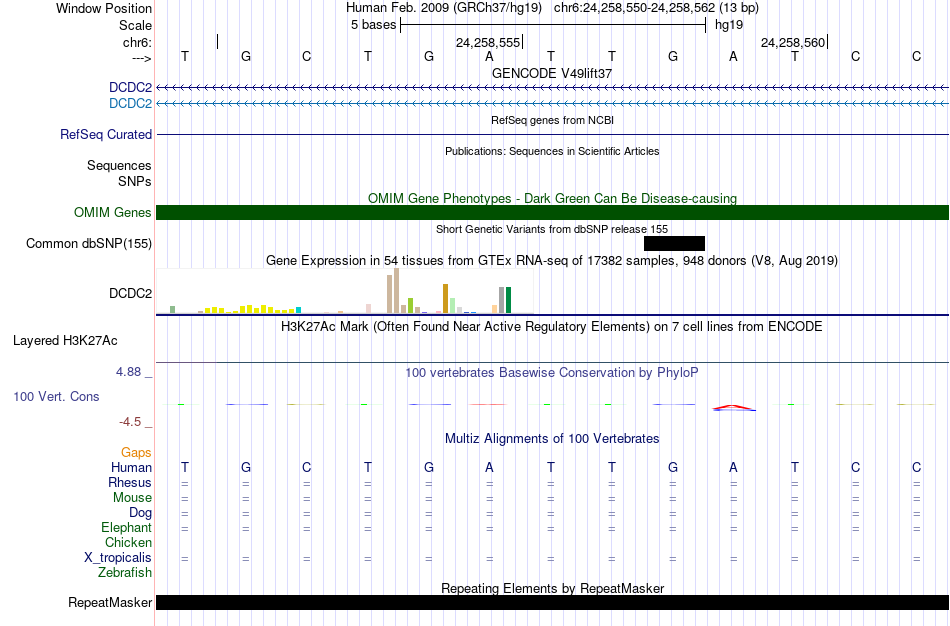Image resolution: width=950 pixels, height=626 pixels.
Task: Select the Dog alignment row label
Action: coord(140,513)
